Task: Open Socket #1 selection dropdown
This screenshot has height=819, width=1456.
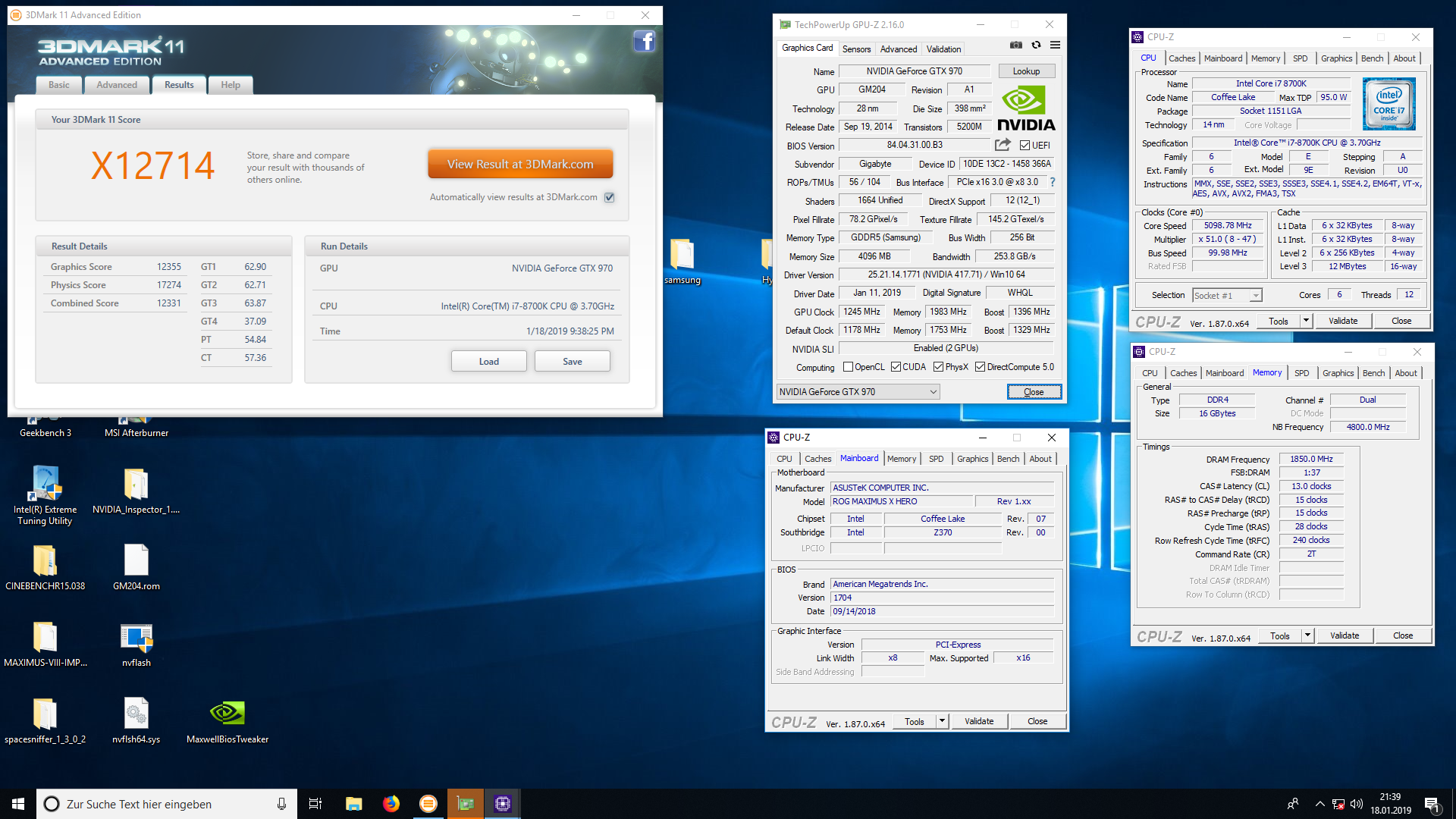Action: tap(1227, 296)
